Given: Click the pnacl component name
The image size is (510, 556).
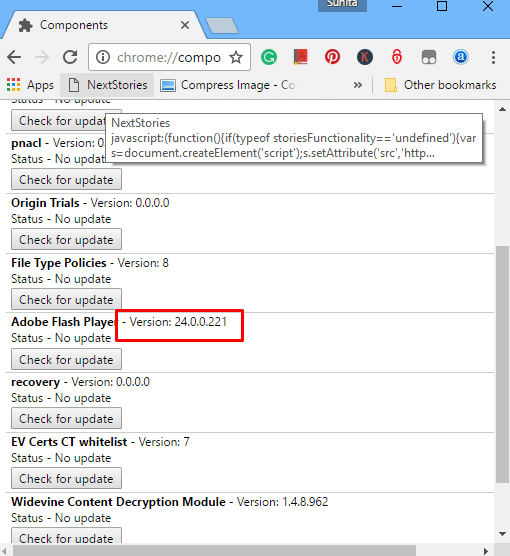Looking at the screenshot, I should tap(26, 143).
